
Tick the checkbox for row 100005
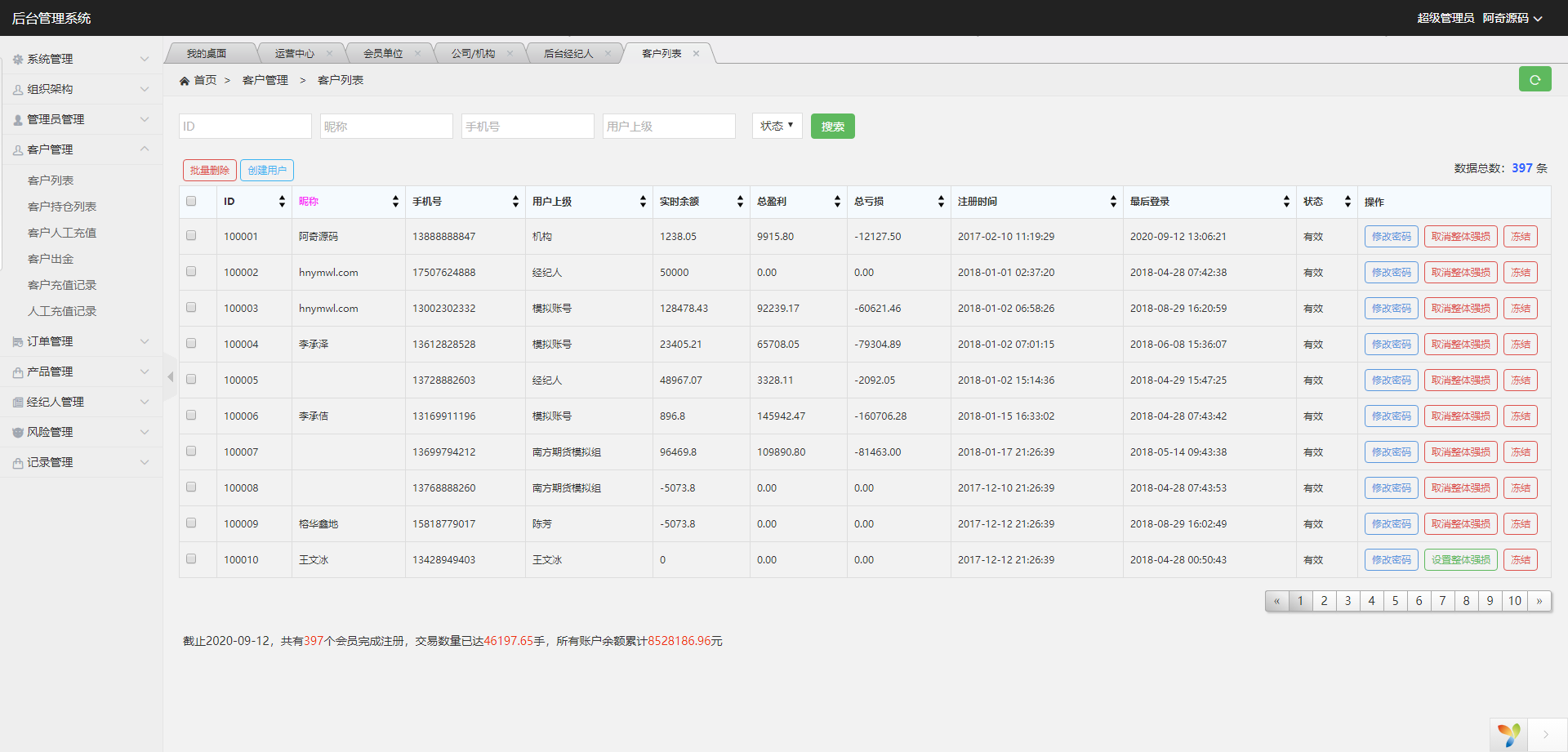pyautogui.click(x=191, y=380)
